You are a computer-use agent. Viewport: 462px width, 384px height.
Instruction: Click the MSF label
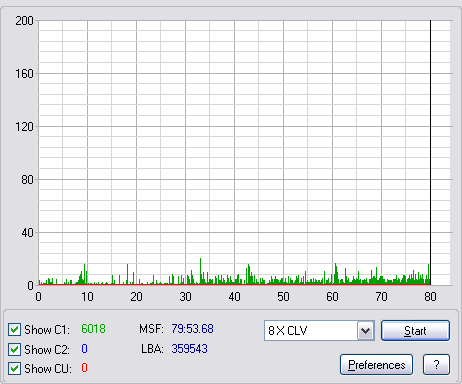pyautogui.click(x=151, y=329)
